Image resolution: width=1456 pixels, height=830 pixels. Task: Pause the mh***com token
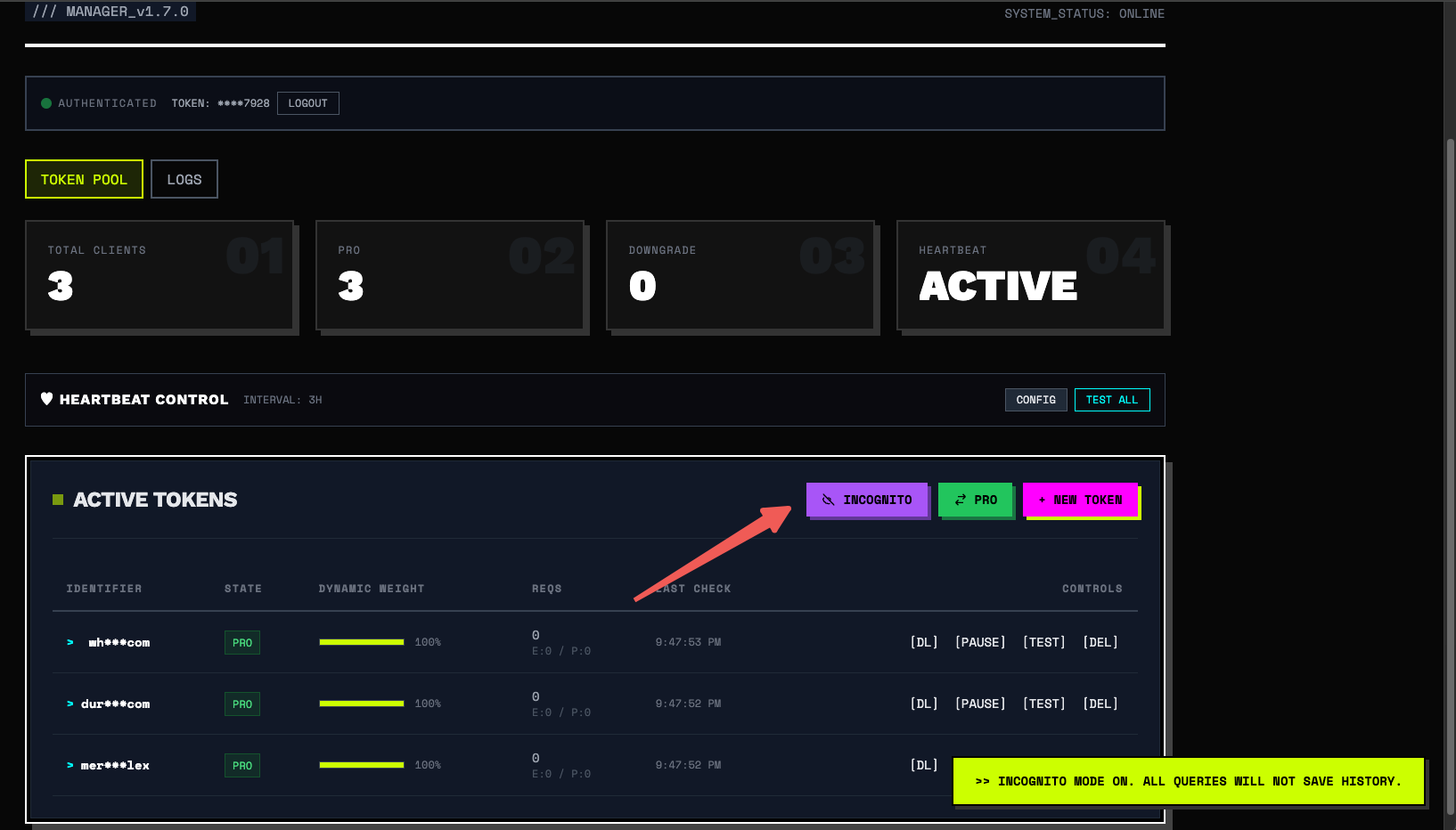[x=980, y=642]
